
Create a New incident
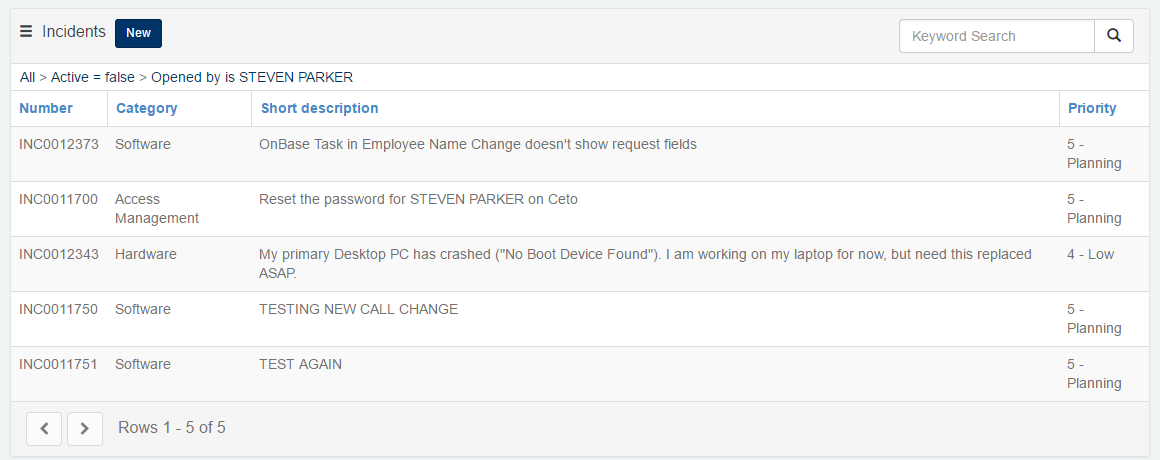pyautogui.click(x=138, y=33)
